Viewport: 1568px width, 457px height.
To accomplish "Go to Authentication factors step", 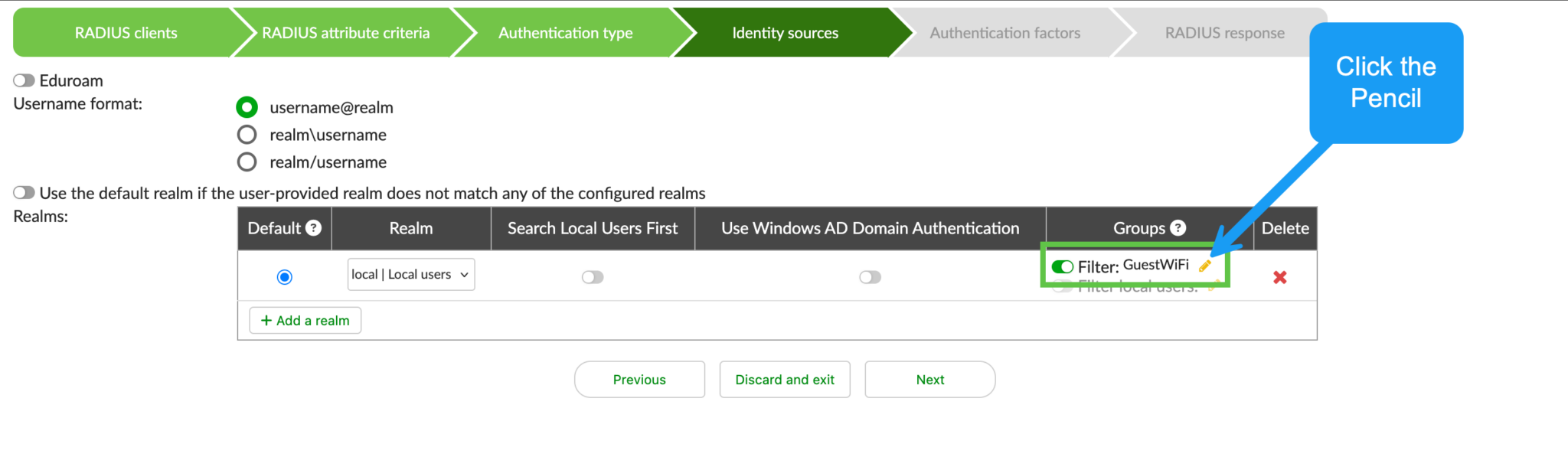I will pos(1005,33).
